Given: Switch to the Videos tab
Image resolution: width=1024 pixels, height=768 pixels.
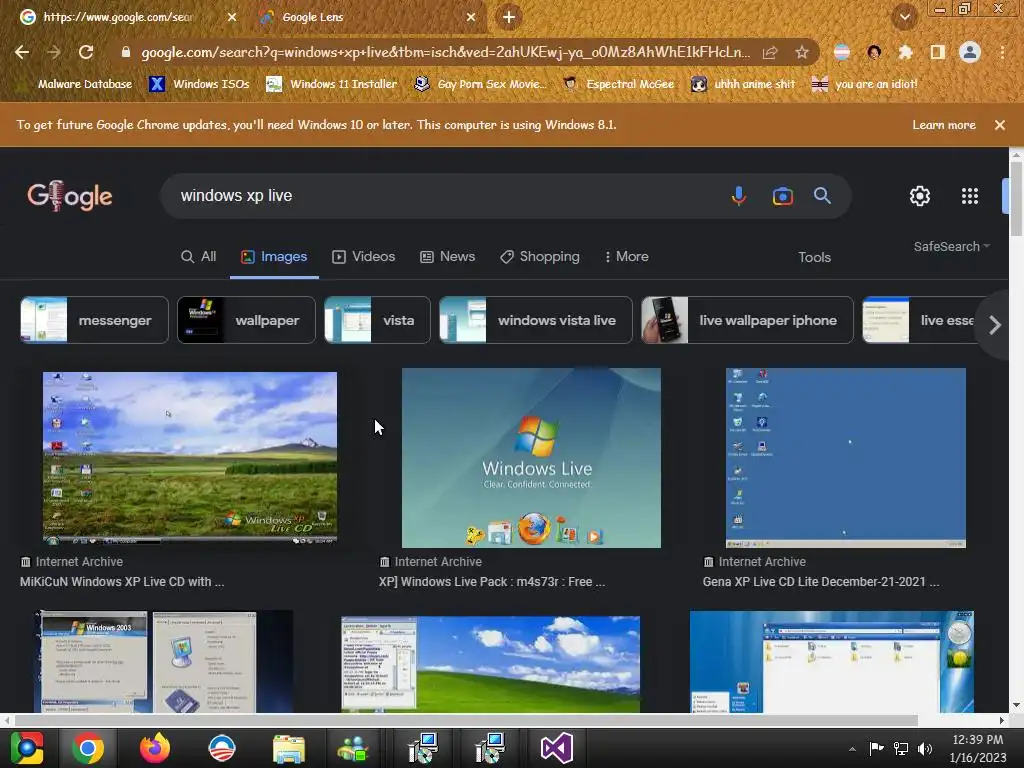Looking at the screenshot, I should [x=364, y=257].
